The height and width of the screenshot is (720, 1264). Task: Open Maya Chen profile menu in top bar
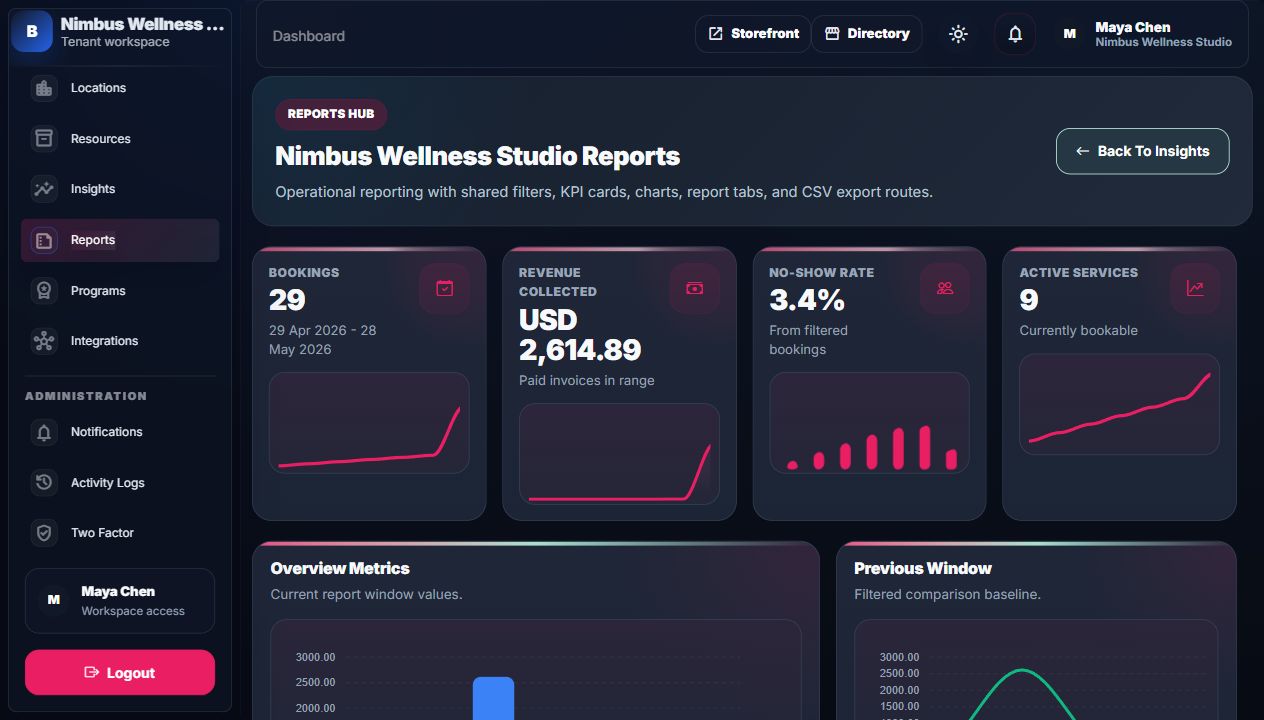[1146, 34]
